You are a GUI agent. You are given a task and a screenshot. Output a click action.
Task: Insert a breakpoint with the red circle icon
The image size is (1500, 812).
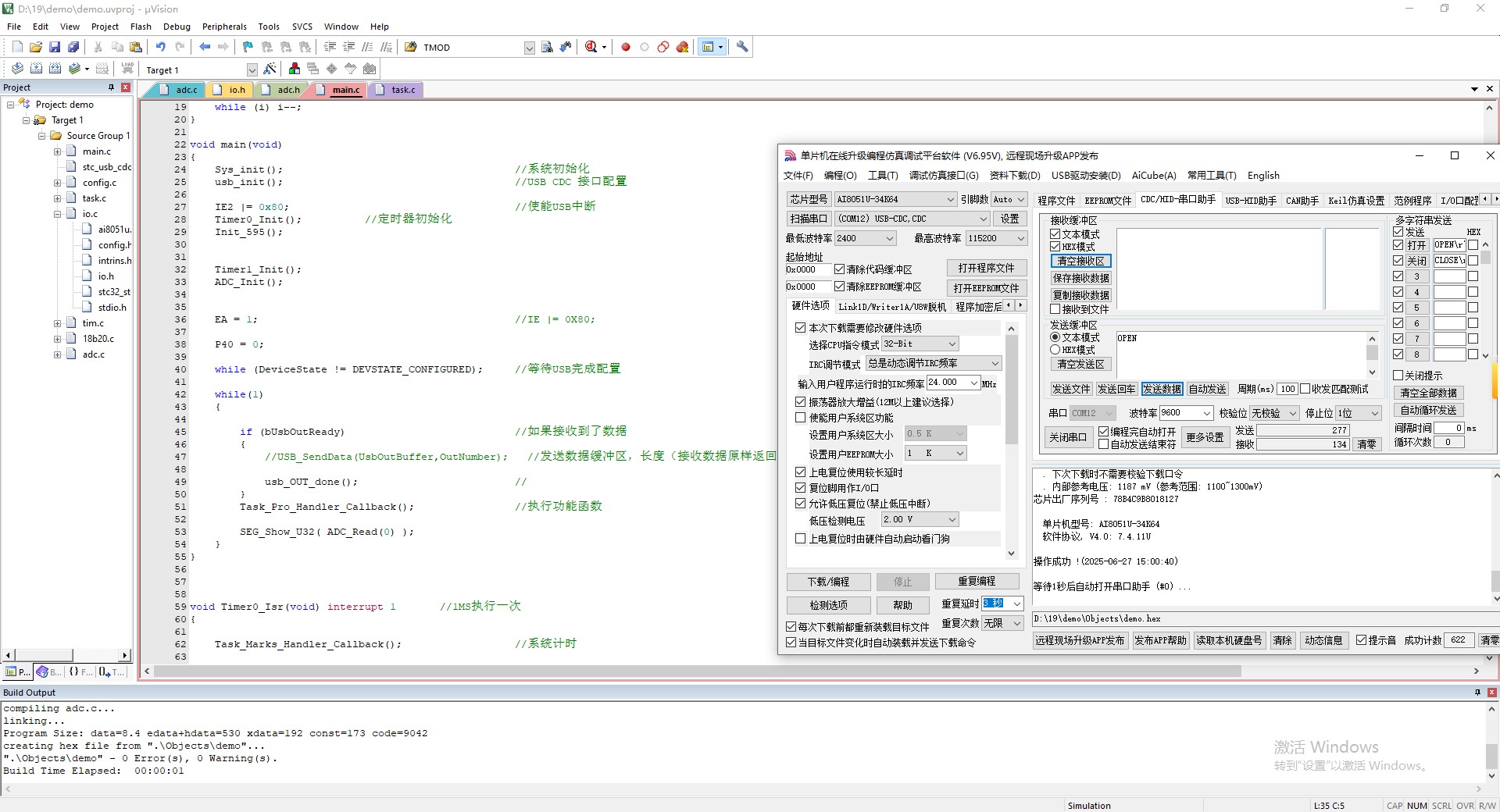626,48
